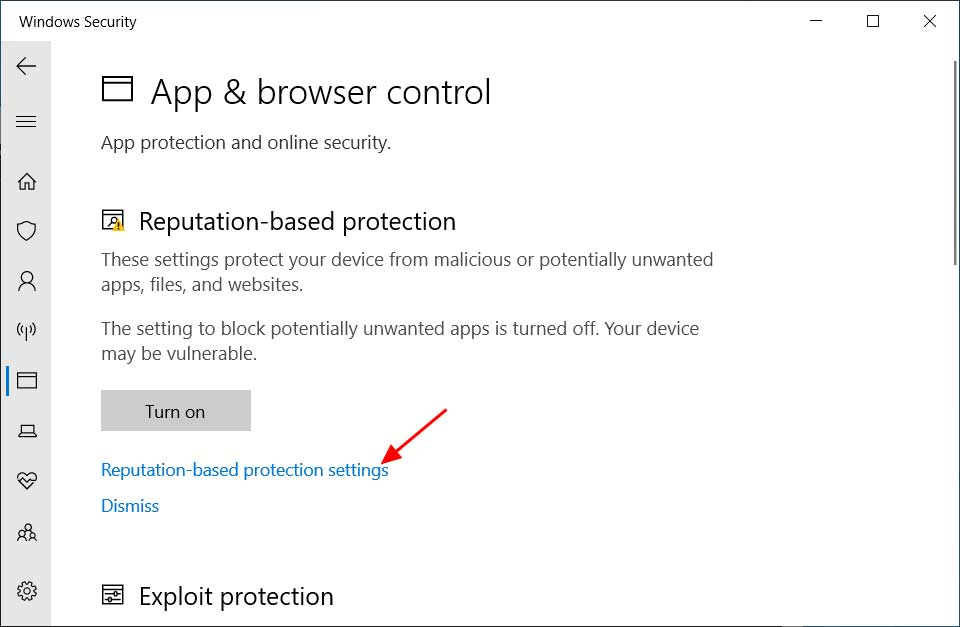Dismiss the reputation protection warning
The image size is (960, 627).
pyautogui.click(x=130, y=506)
